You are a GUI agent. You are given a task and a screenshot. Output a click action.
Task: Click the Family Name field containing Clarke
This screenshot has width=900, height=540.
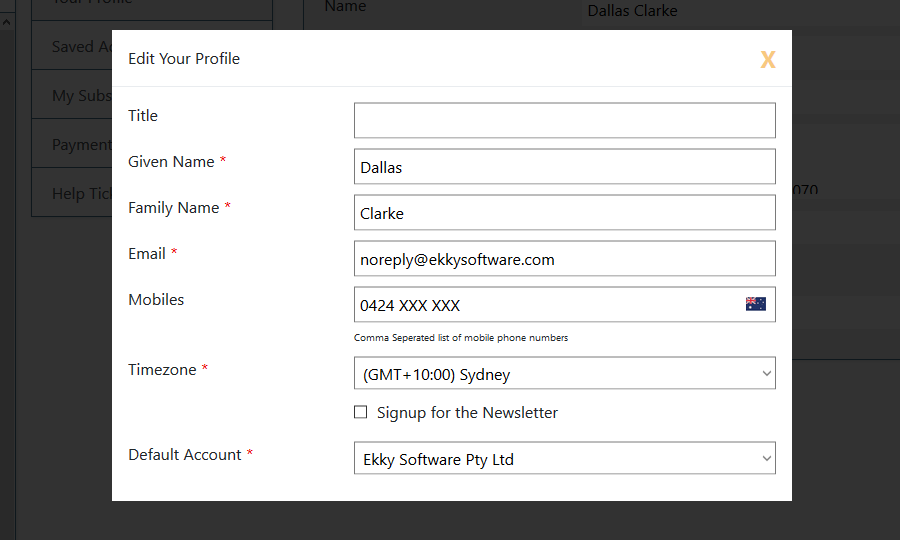point(565,212)
